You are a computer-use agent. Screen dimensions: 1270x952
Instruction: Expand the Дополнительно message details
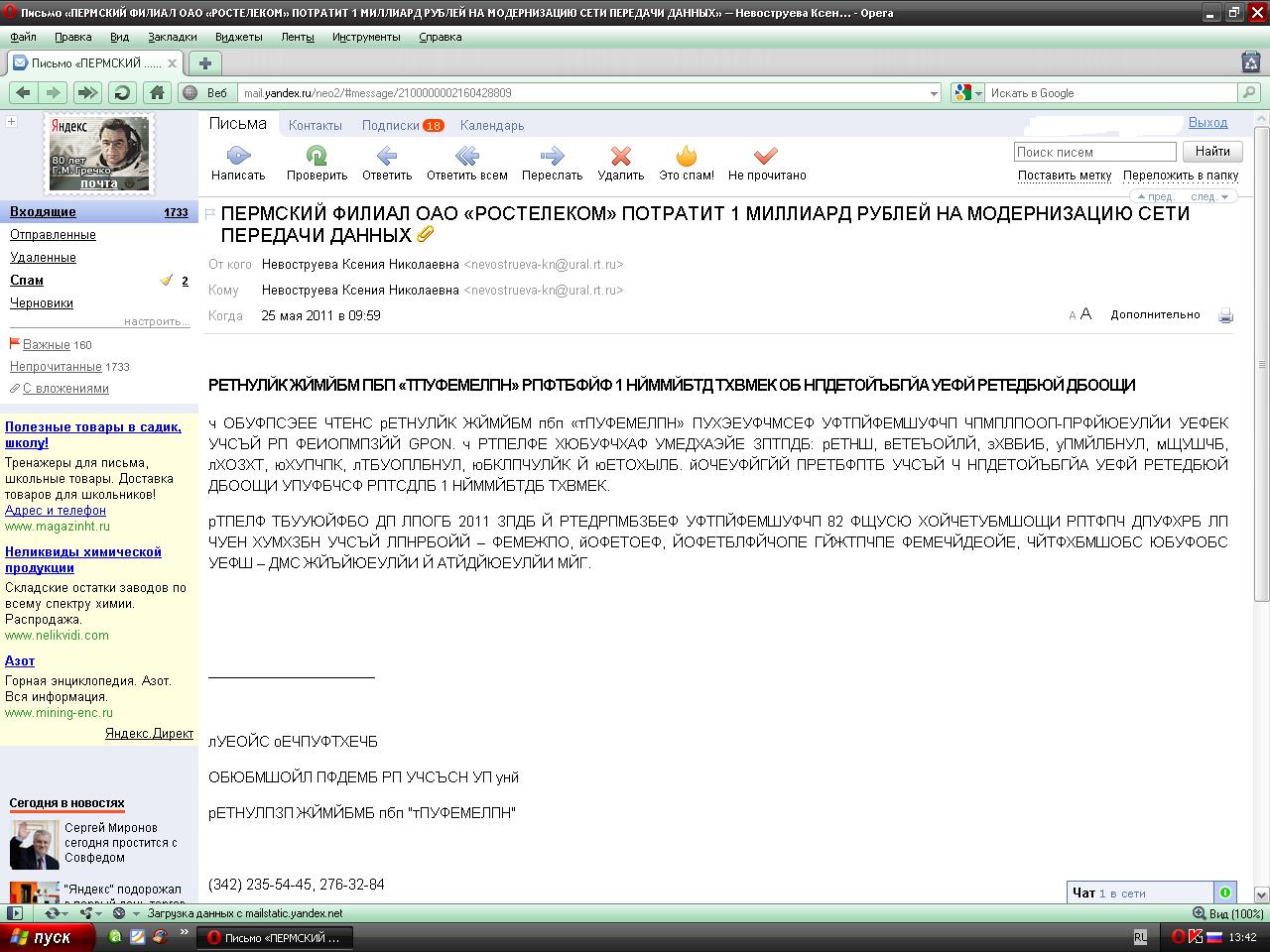tap(1155, 315)
